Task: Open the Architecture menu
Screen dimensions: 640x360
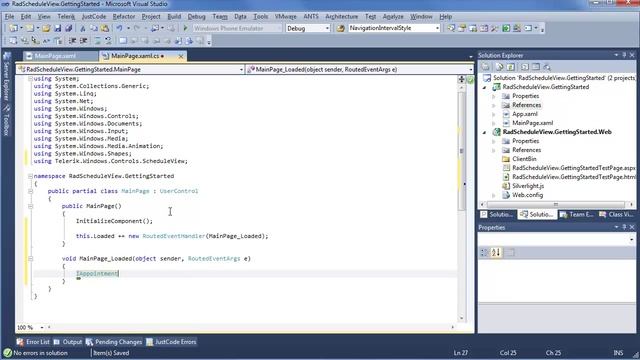Action: point(341,17)
